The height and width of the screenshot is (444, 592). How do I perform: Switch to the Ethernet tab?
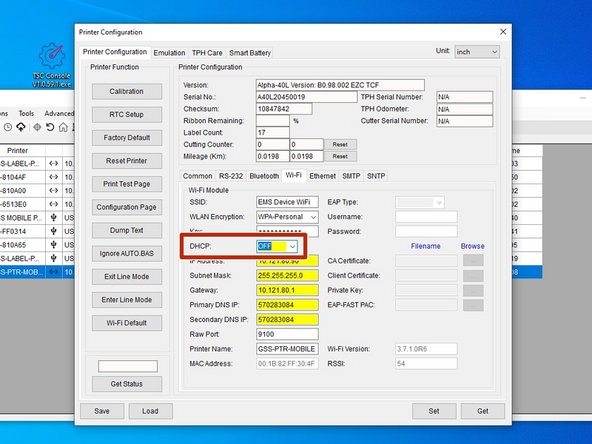(x=322, y=176)
